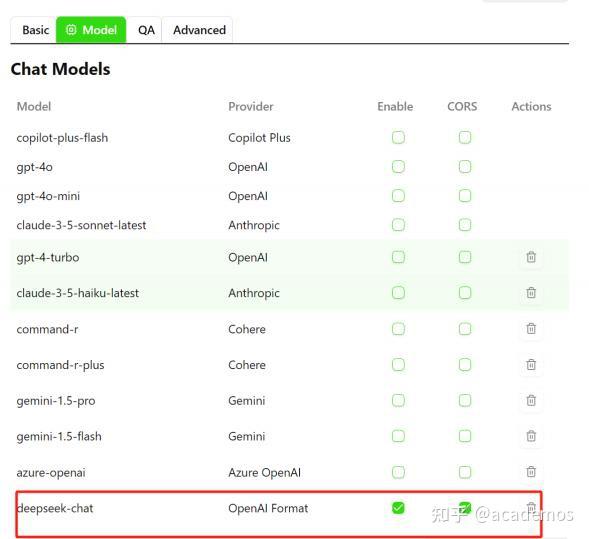The width and height of the screenshot is (589, 539).
Task: Toggle CORS for gemini-1.5-flash
Action: tap(465, 436)
